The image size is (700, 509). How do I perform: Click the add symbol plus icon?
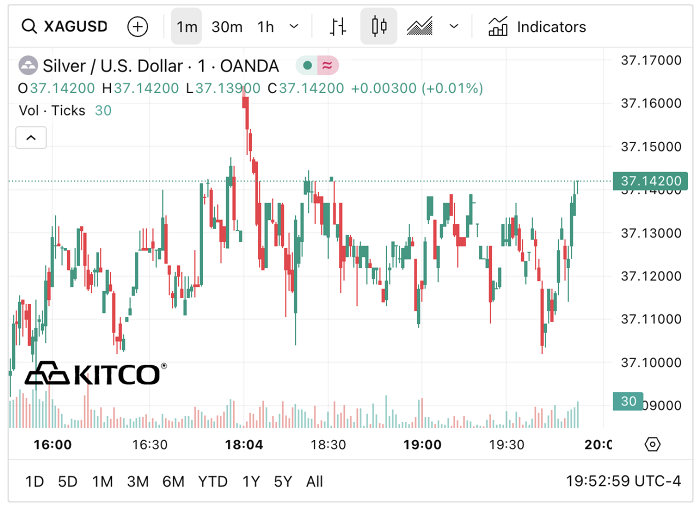pyautogui.click(x=138, y=27)
